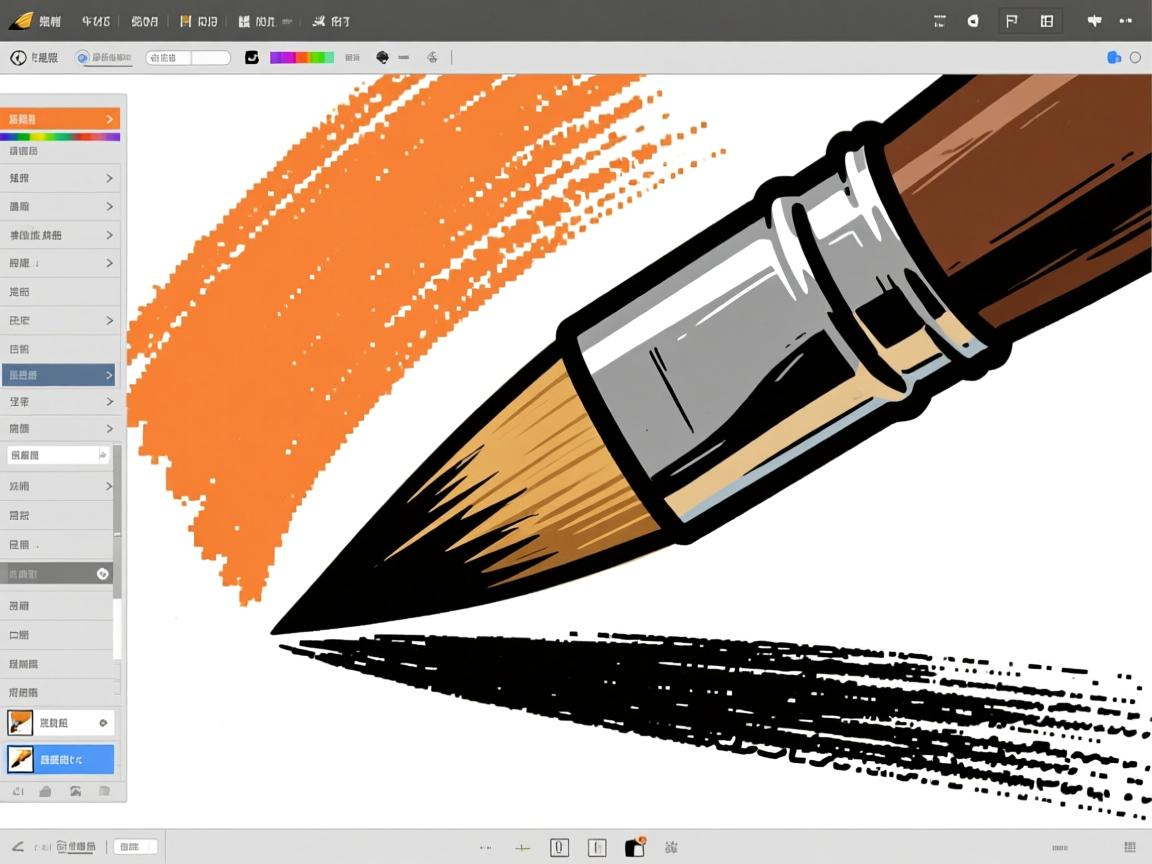Pick a color from the rainbow swatch strip in options bar
Viewport: 1152px width, 864px height.
(302, 58)
